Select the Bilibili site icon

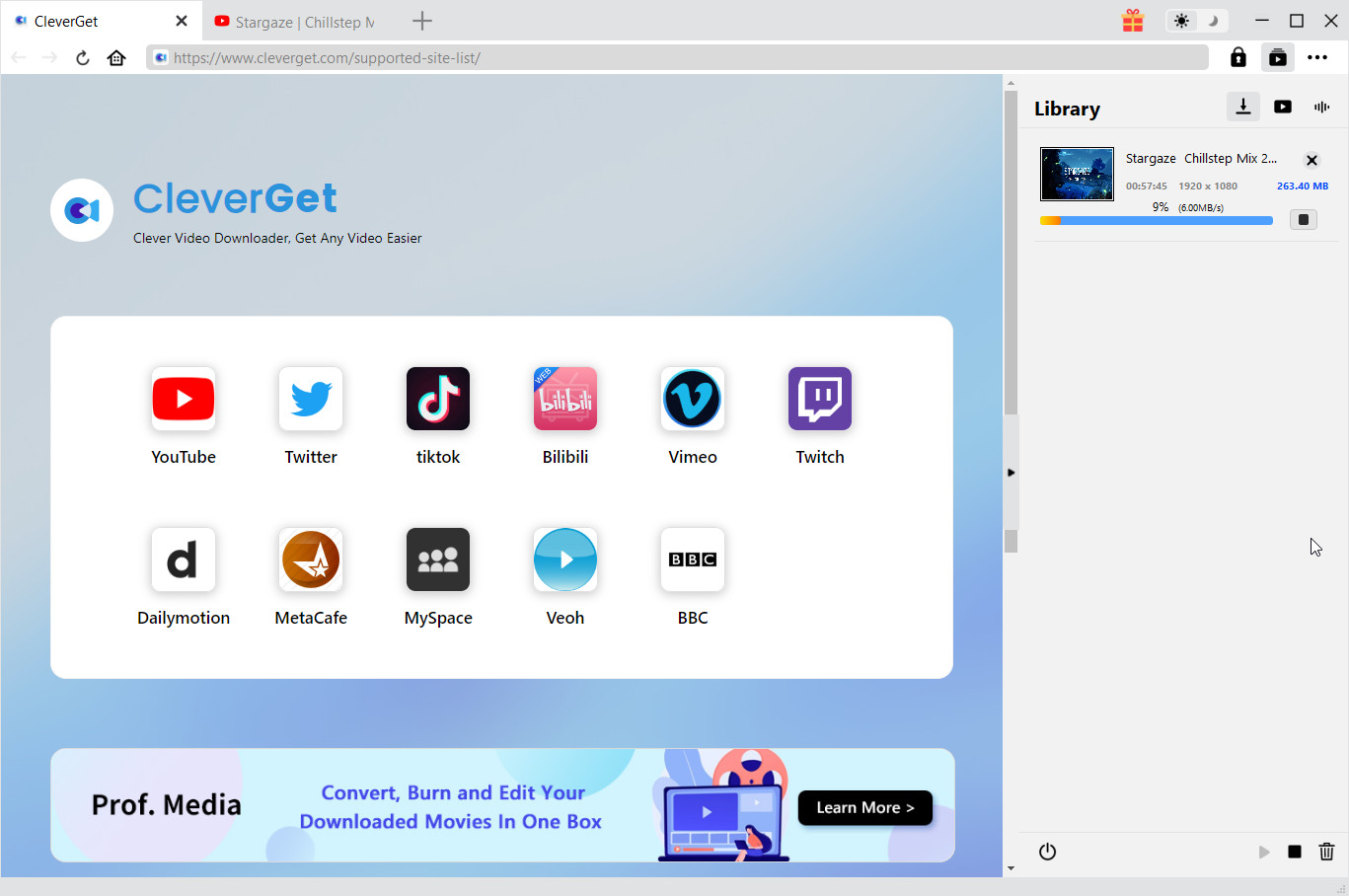[x=565, y=400]
